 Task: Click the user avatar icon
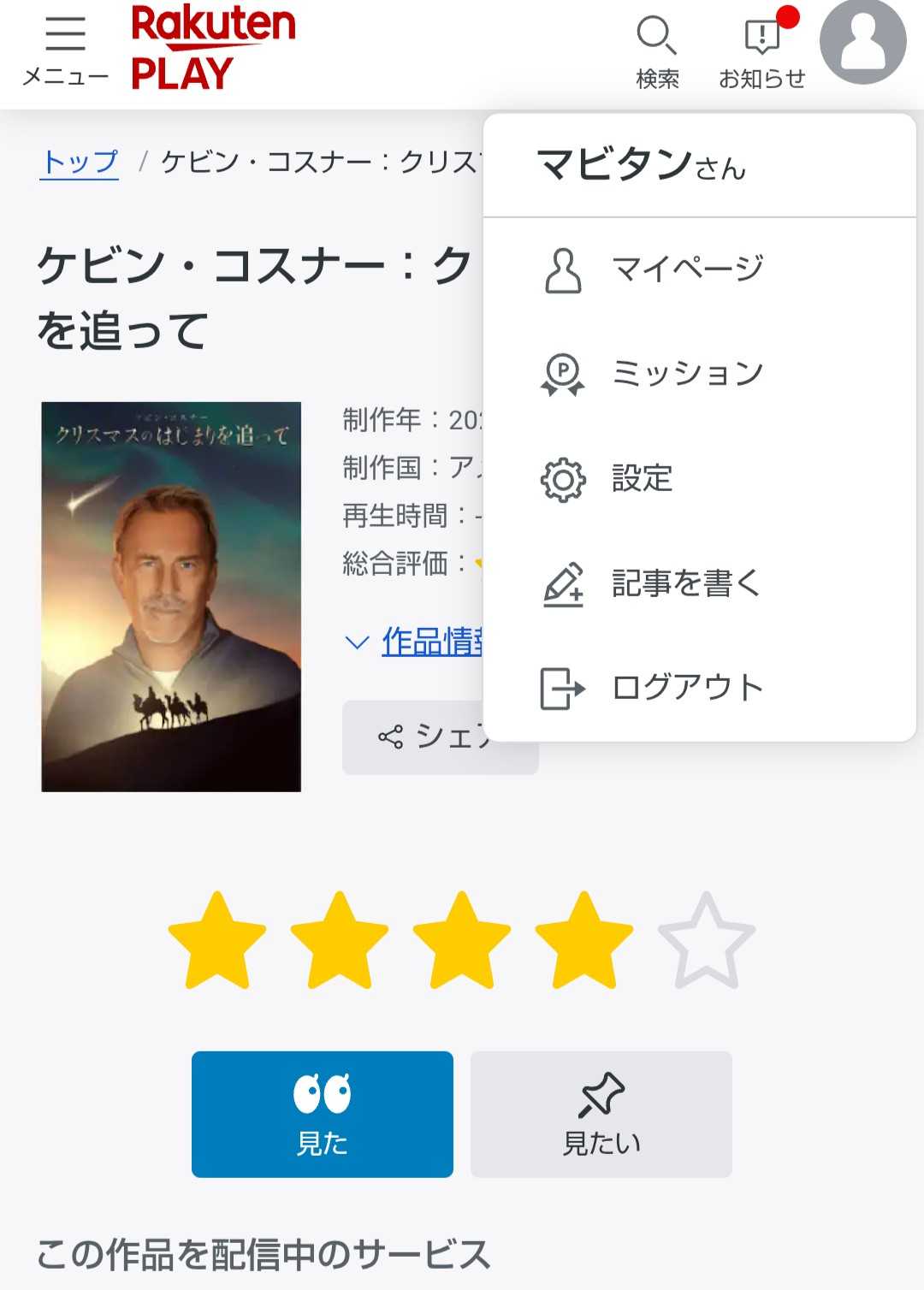pyautogui.click(x=862, y=43)
